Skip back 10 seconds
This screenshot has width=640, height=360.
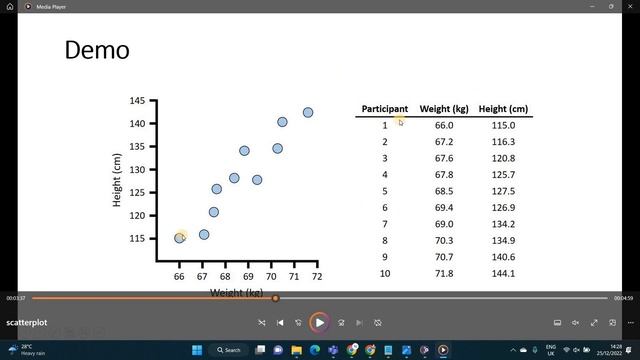298,323
